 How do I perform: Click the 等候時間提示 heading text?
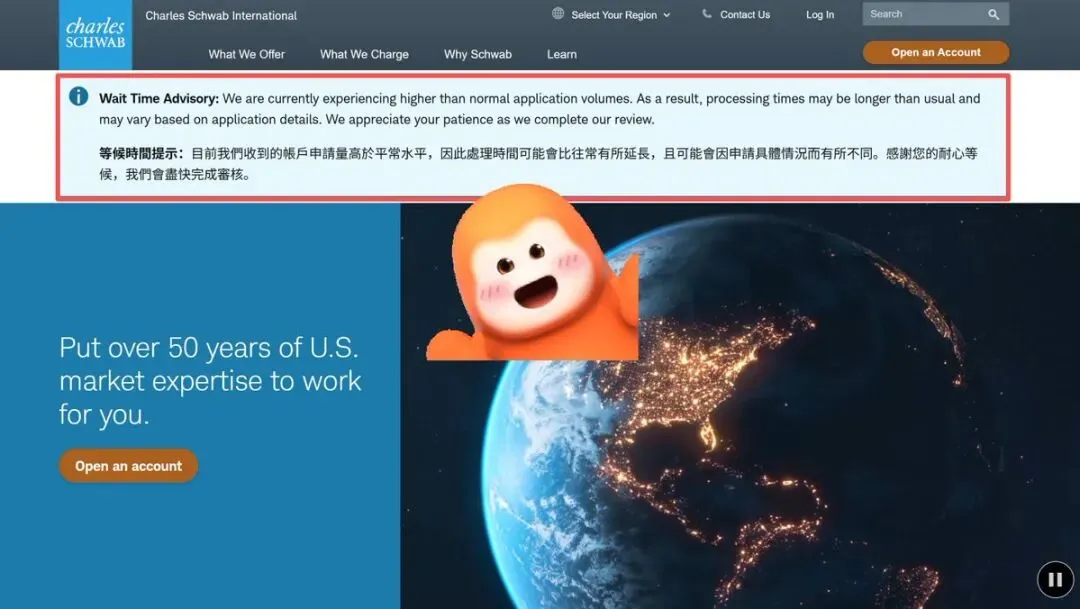141,154
